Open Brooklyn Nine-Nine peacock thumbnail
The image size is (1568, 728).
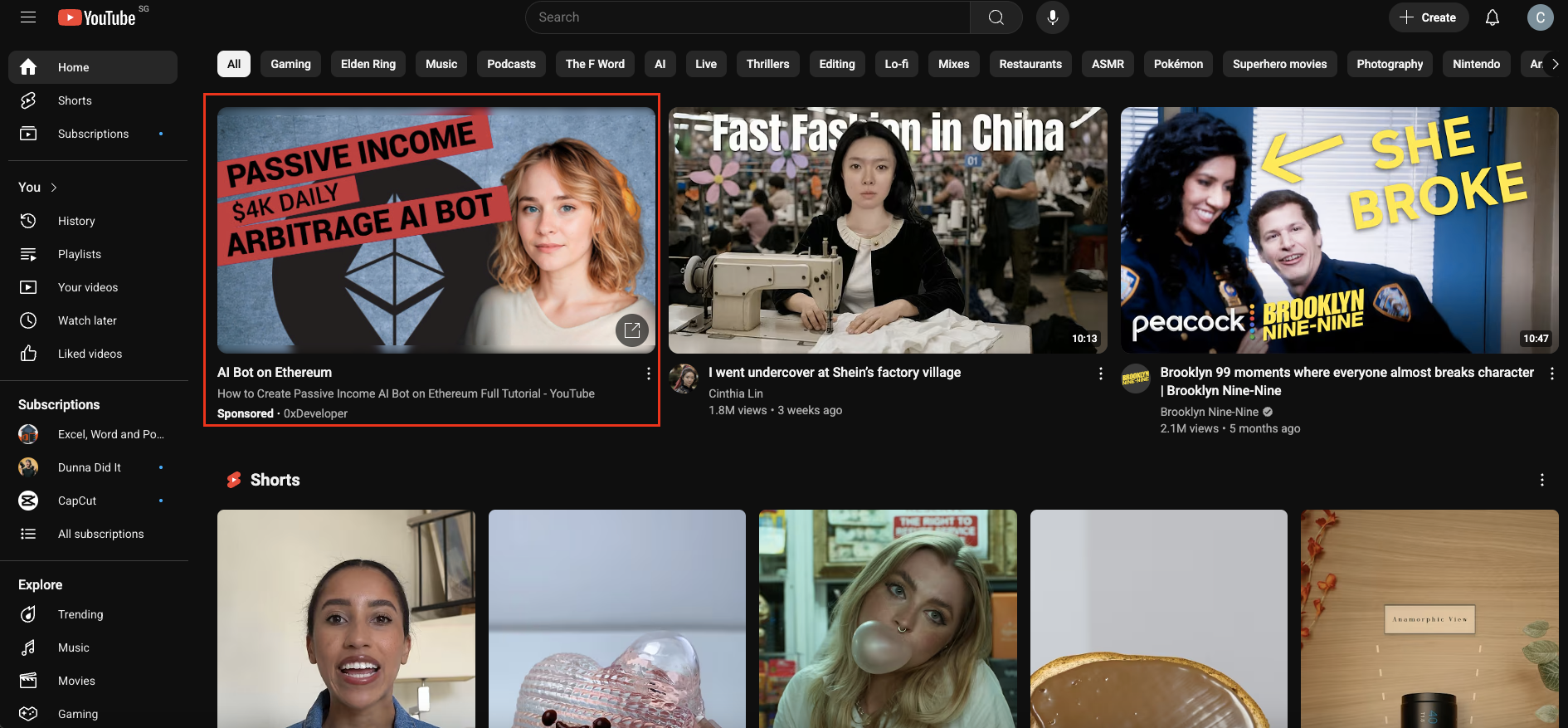point(1340,230)
